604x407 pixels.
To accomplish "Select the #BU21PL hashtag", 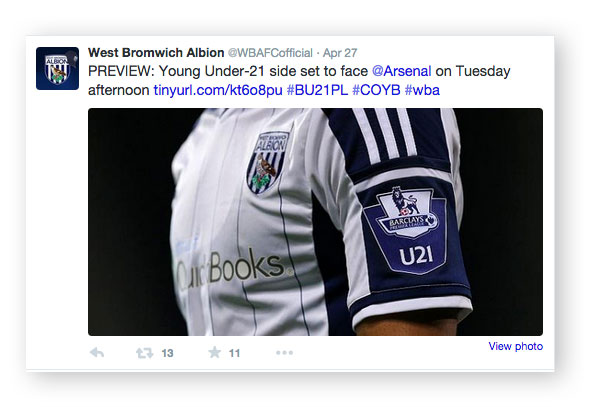I will pos(317,90).
